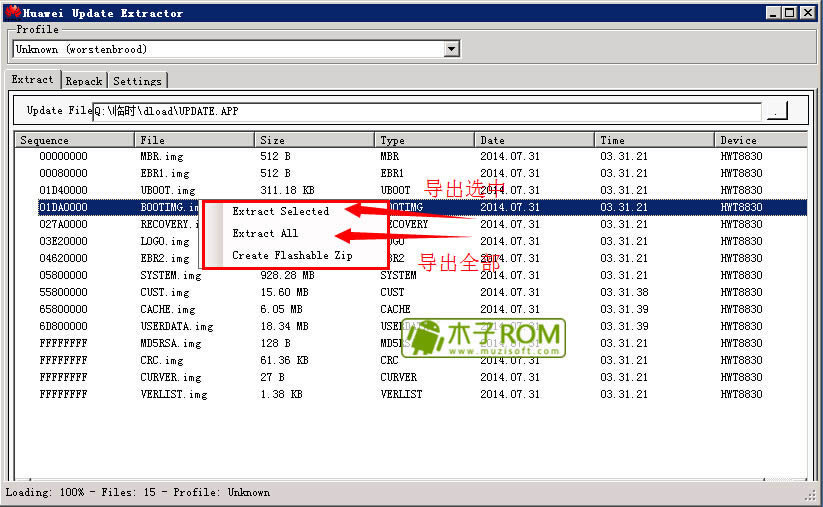Maximize the Huawei Update Extractor window
The width and height of the screenshot is (823, 507).
click(x=789, y=13)
